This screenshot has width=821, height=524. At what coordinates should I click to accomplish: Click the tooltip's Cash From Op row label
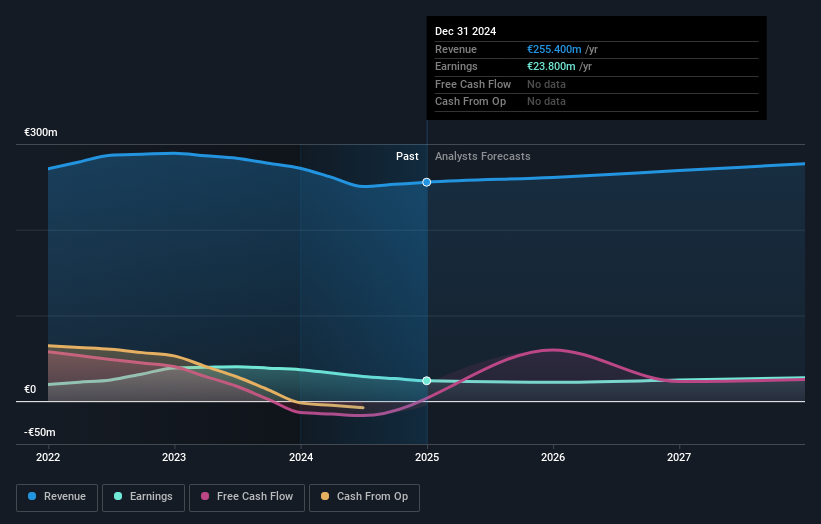point(470,102)
